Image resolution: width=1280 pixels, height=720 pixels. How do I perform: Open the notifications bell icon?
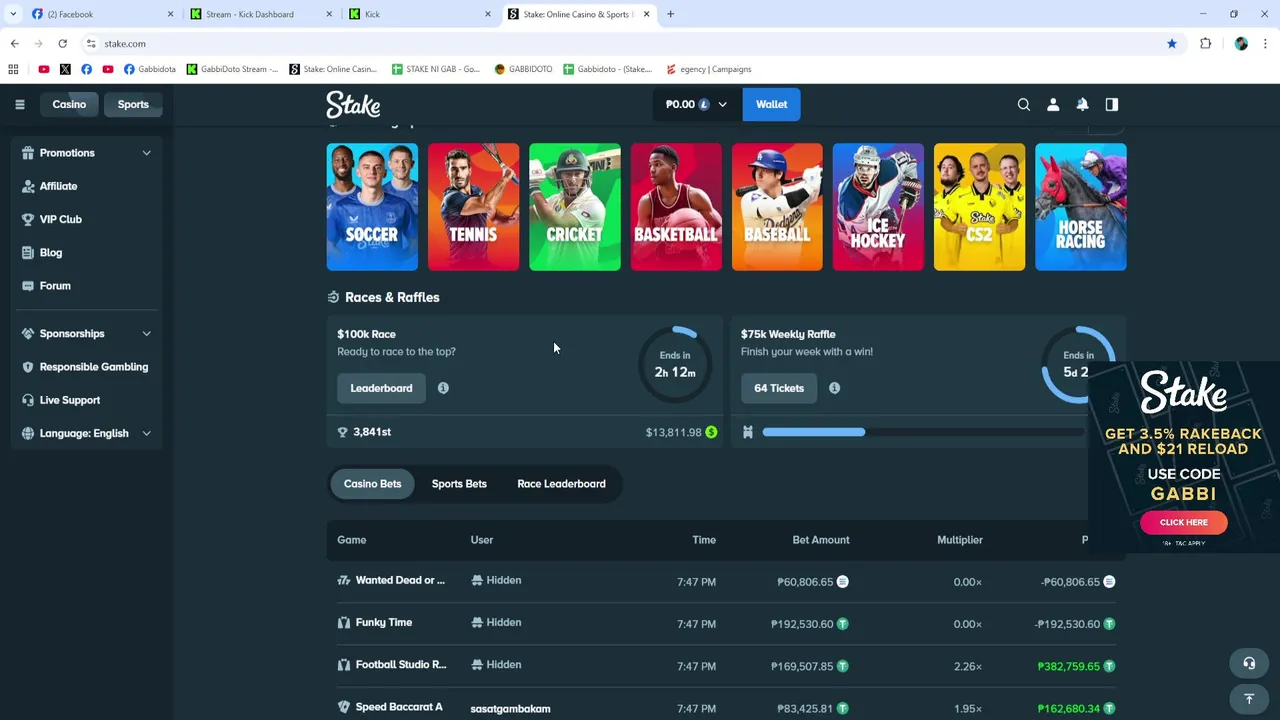tap(1082, 104)
